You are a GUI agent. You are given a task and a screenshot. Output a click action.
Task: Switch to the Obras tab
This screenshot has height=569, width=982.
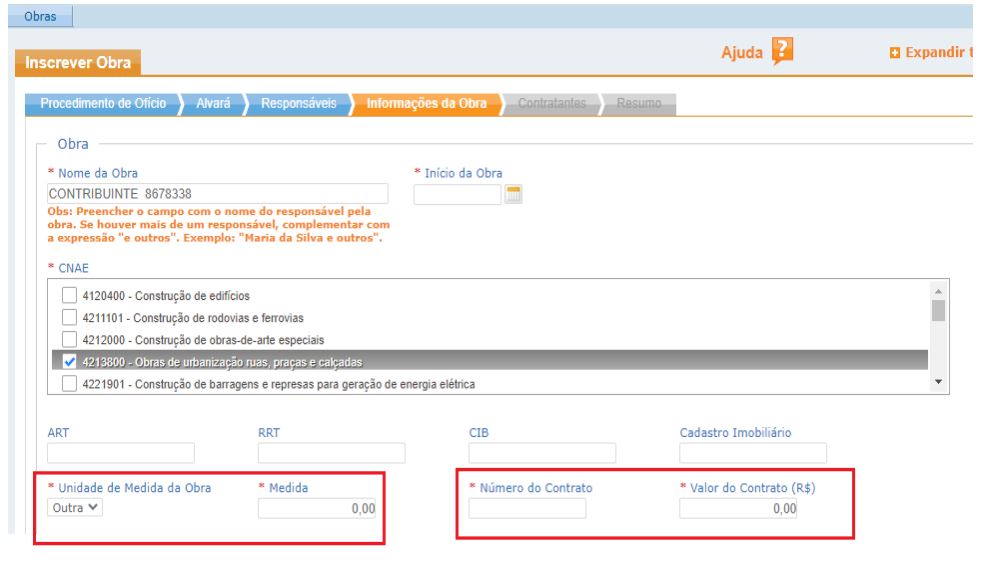pyautogui.click(x=39, y=17)
